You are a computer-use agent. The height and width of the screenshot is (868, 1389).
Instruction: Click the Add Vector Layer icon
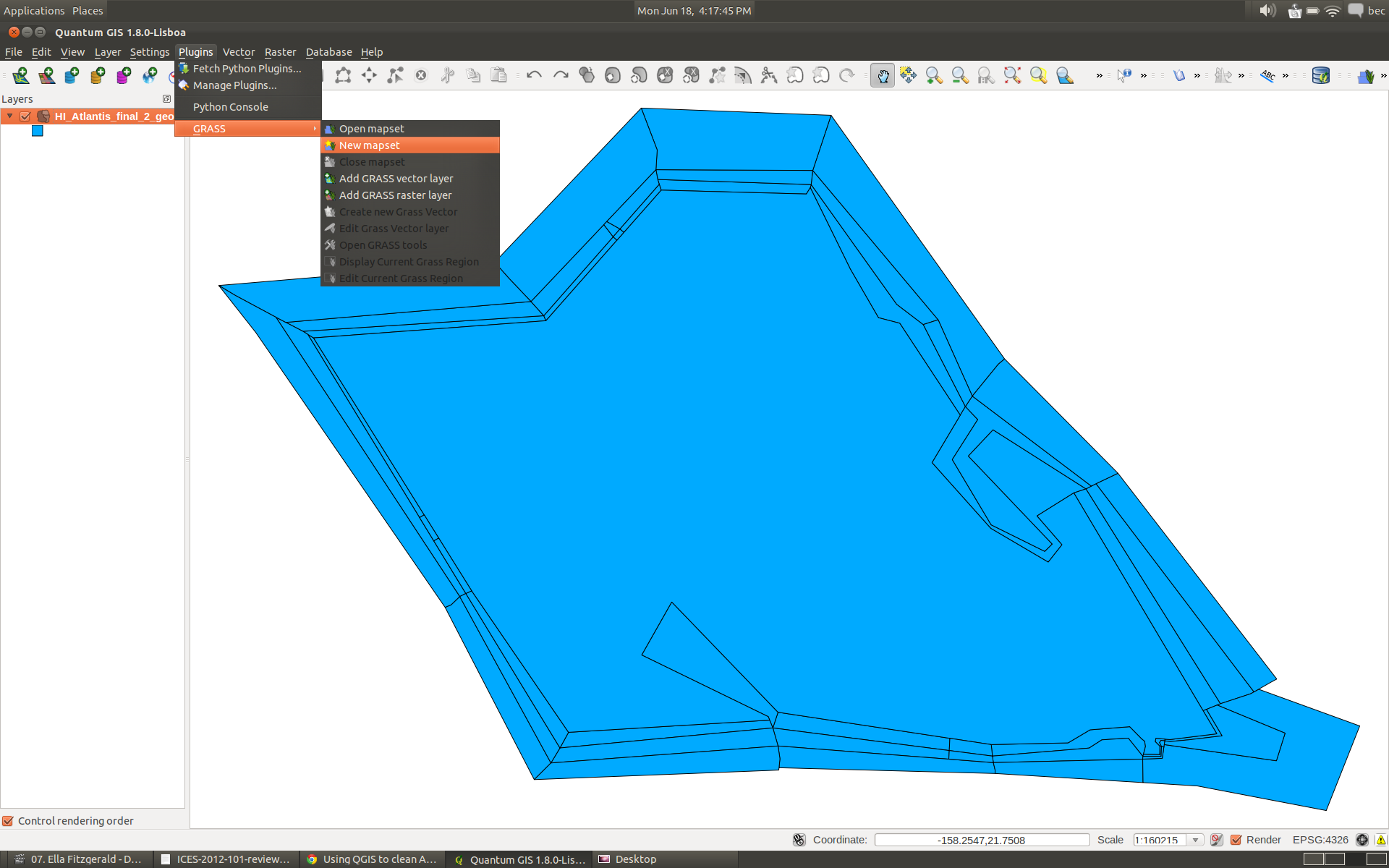20,75
